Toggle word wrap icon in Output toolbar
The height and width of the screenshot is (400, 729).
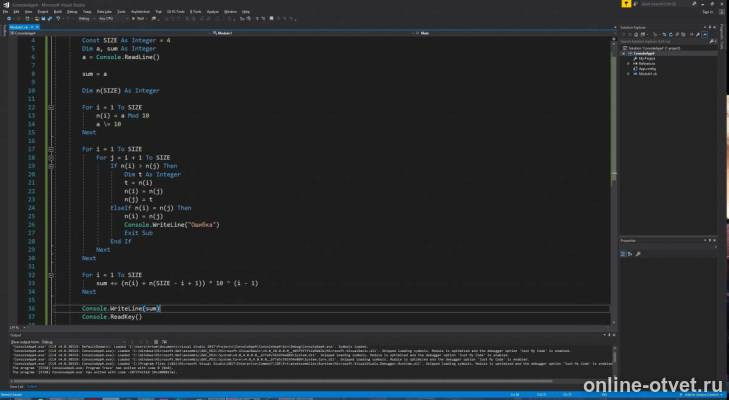(x=164, y=342)
